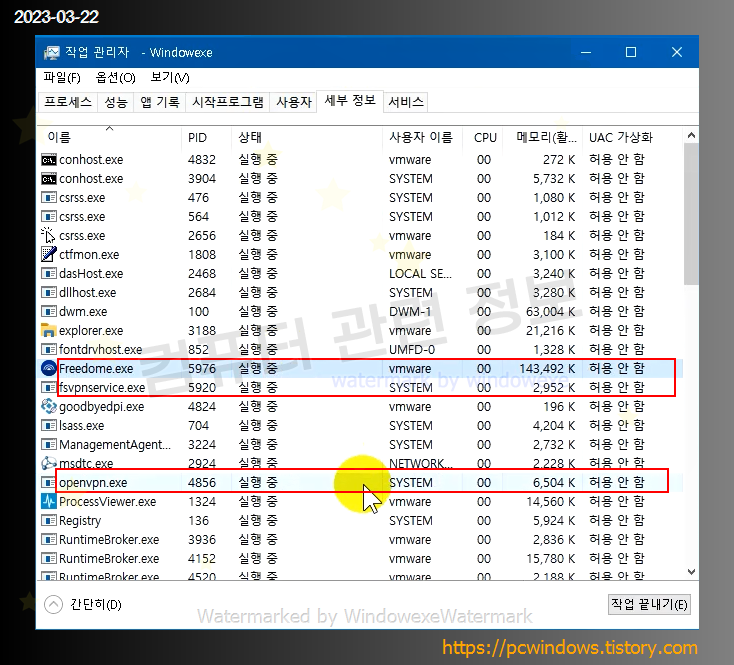Click the ctfmon.exe pen icon
The width and height of the screenshot is (734, 665).
point(49,254)
